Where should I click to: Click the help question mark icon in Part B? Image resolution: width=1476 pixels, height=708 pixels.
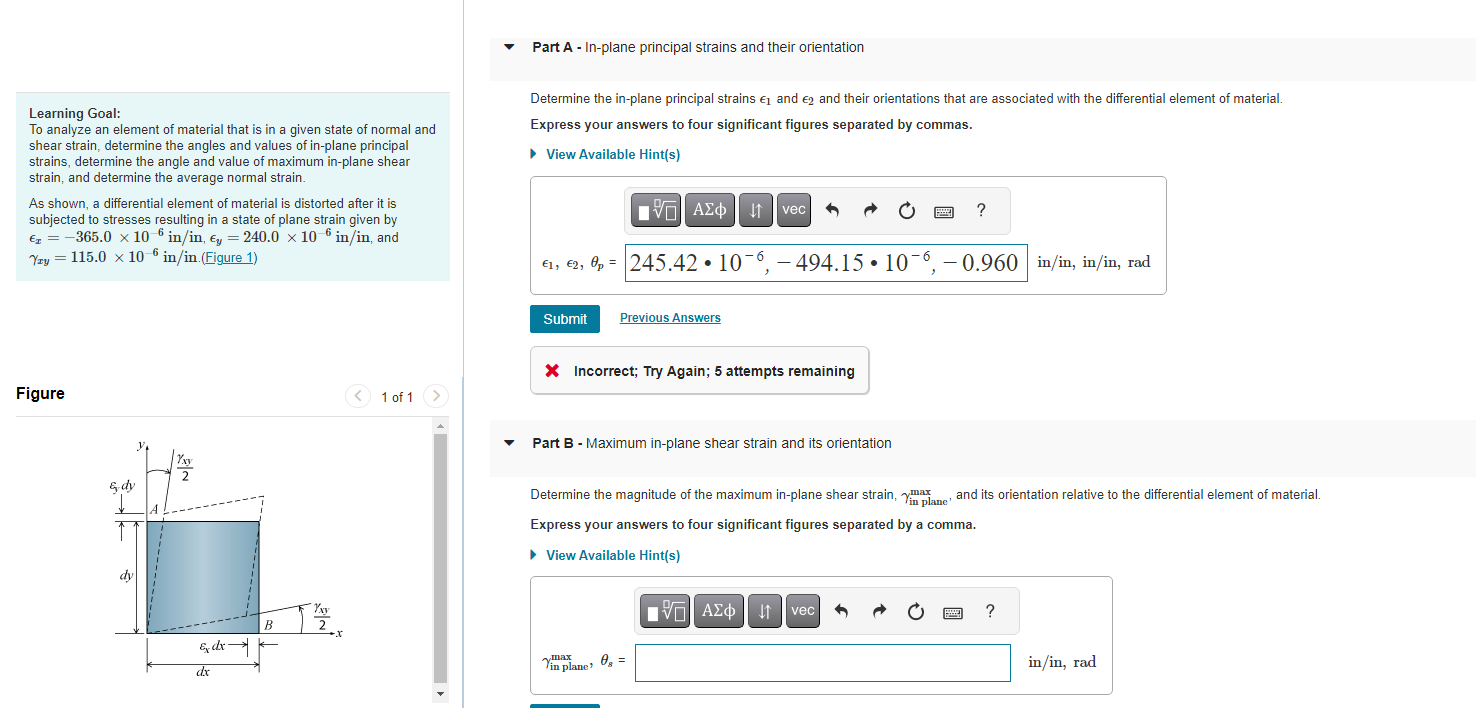pyautogui.click(x=989, y=611)
